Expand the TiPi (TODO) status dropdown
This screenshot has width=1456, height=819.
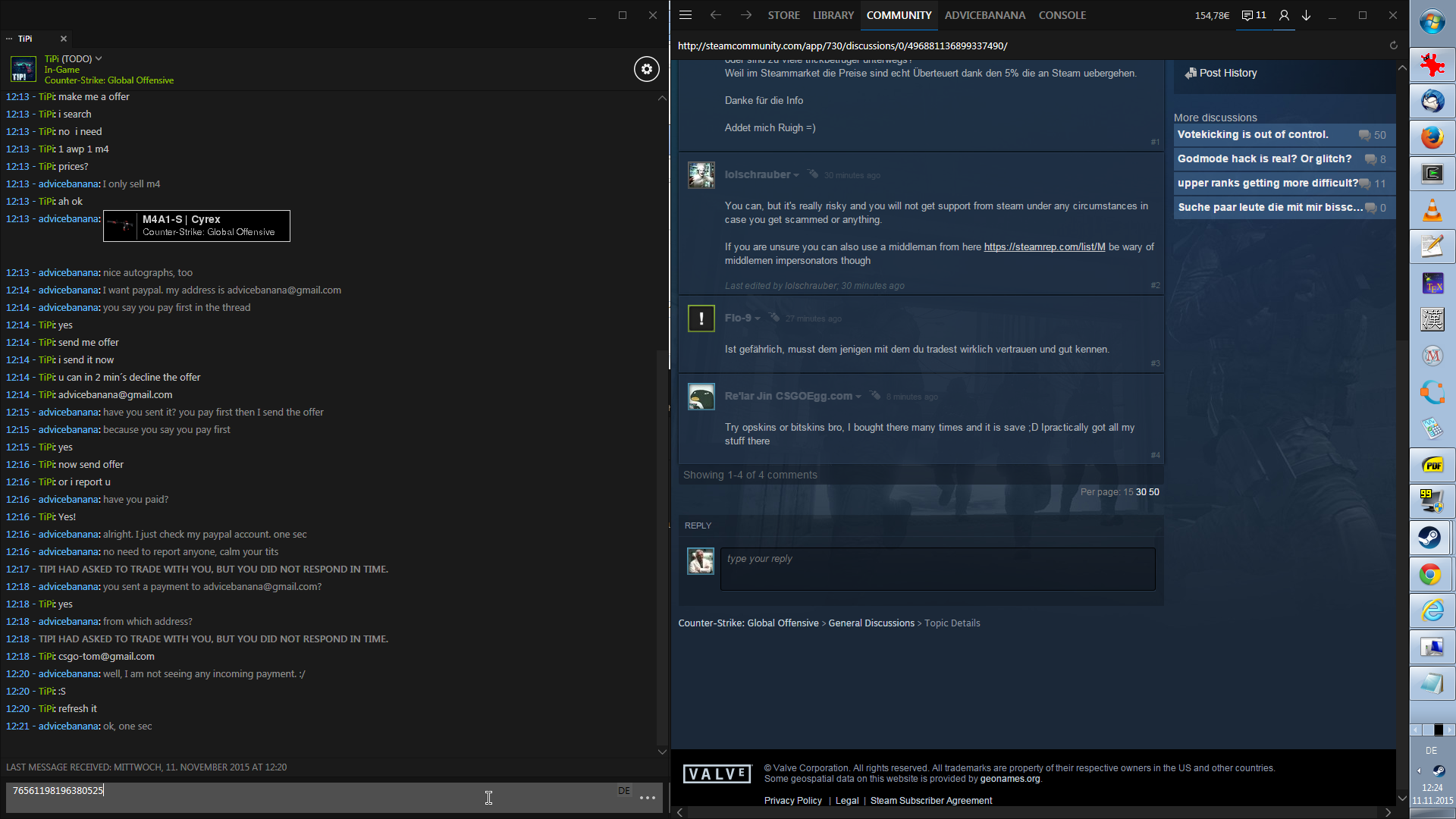[x=99, y=58]
